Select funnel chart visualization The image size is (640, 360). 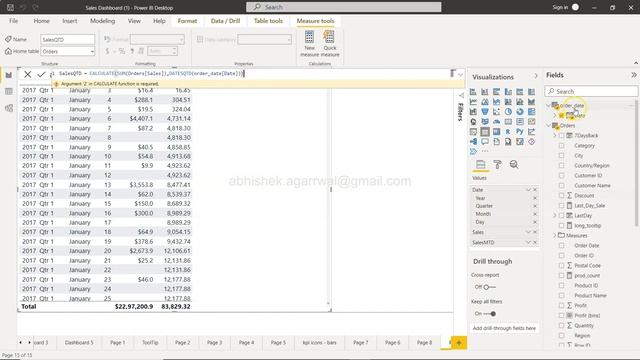(485, 111)
